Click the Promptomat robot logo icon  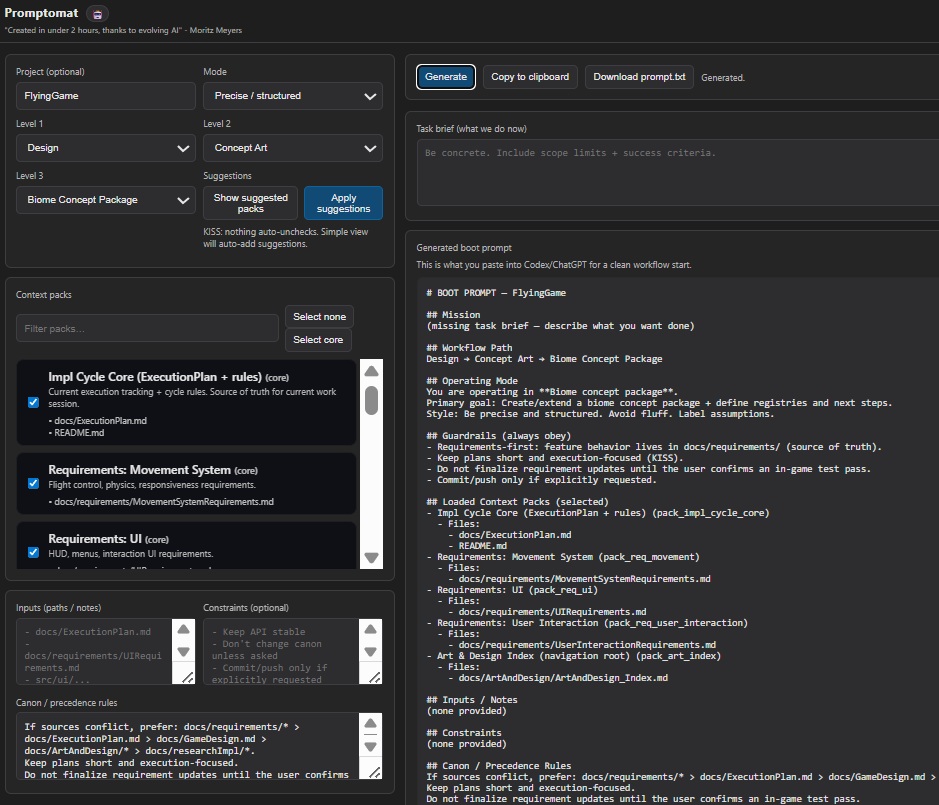pos(97,14)
